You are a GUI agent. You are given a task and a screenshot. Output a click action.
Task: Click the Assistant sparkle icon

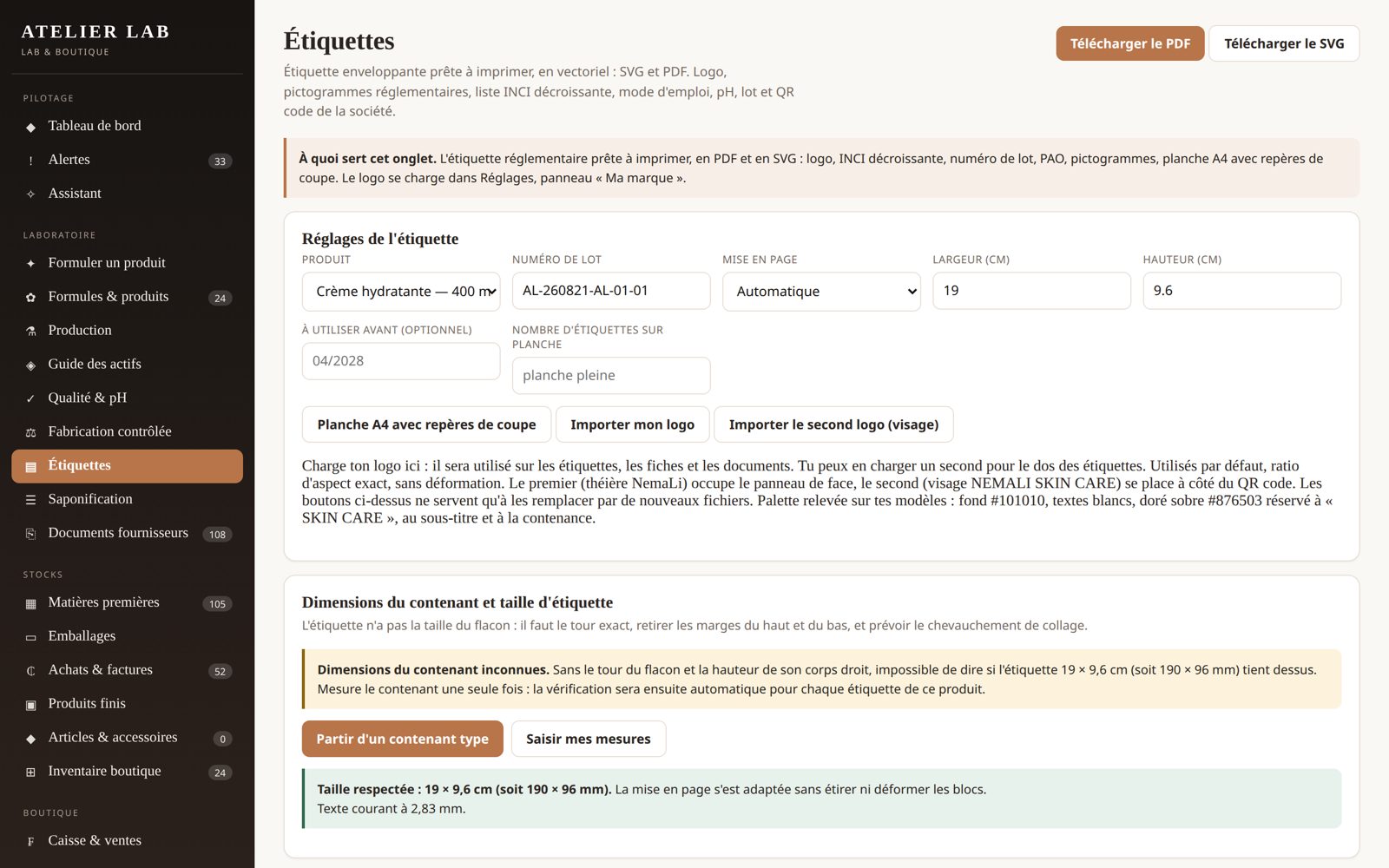click(30, 194)
